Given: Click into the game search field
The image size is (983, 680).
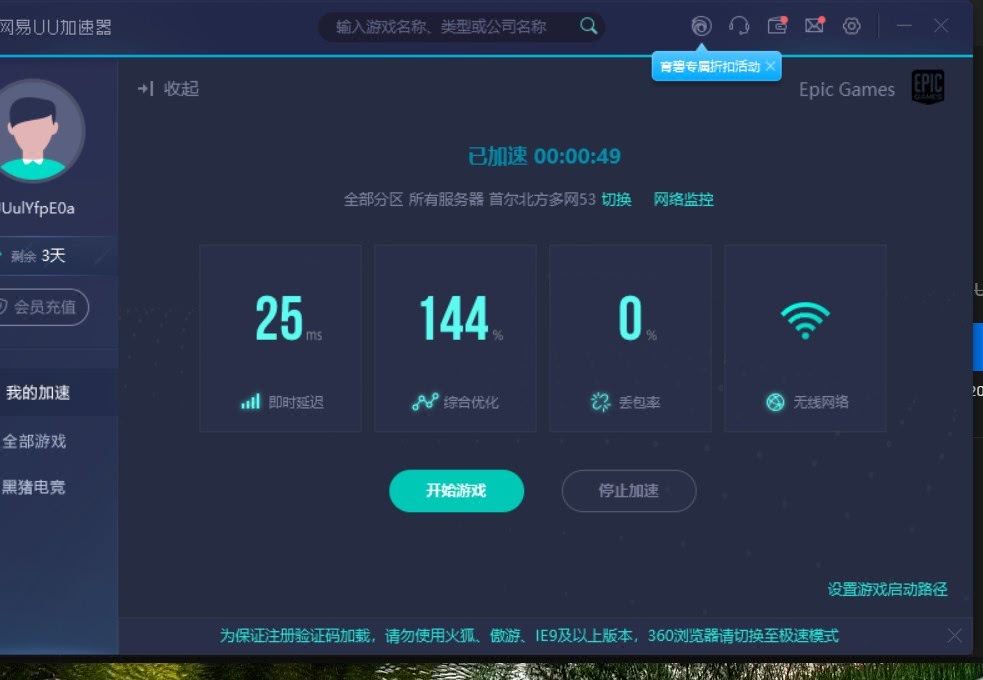Looking at the screenshot, I should [x=461, y=26].
